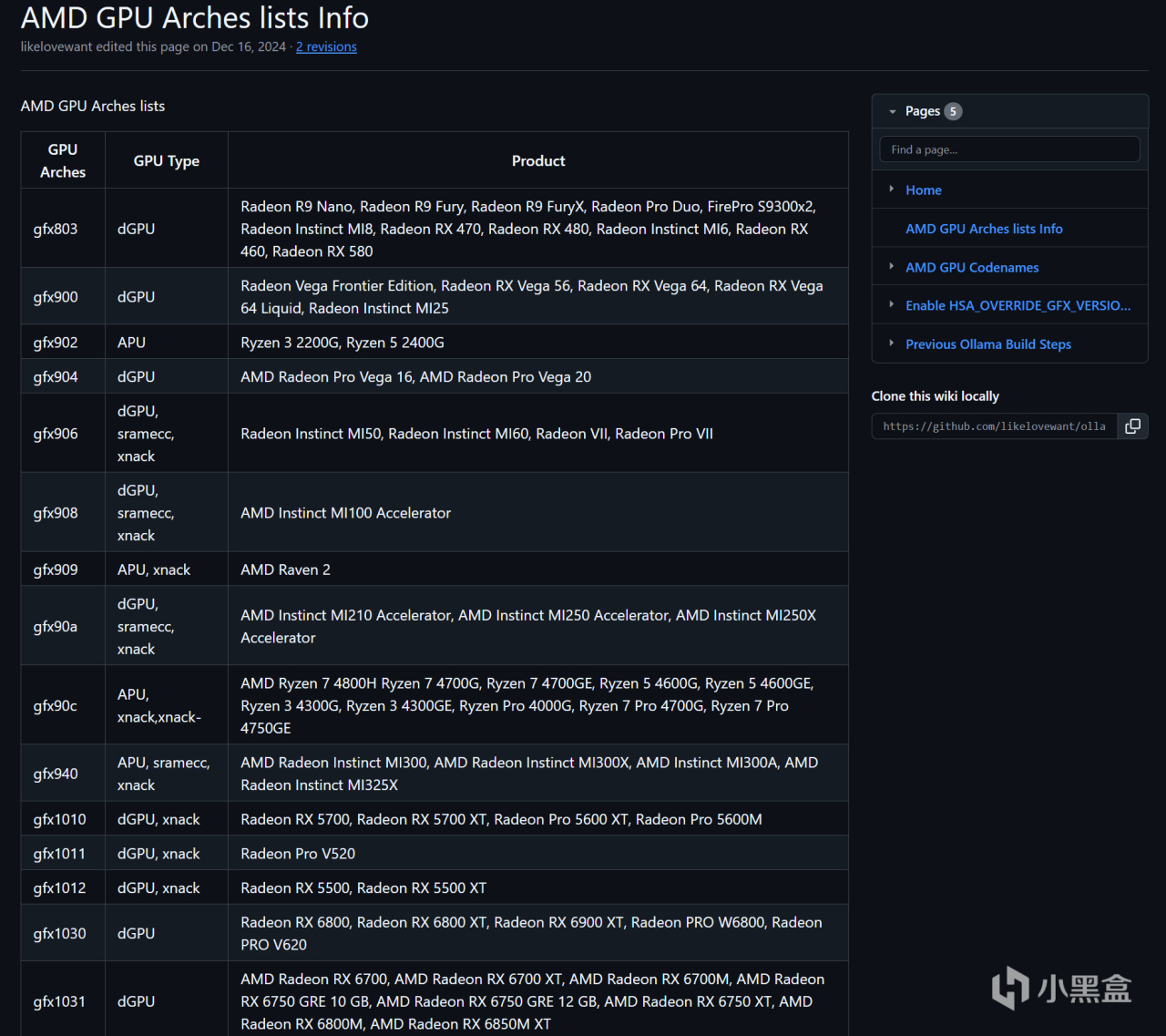This screenshot has height=1036, width=1166.
Task: Click the gfx940 table cell
Action: point(63,774)
